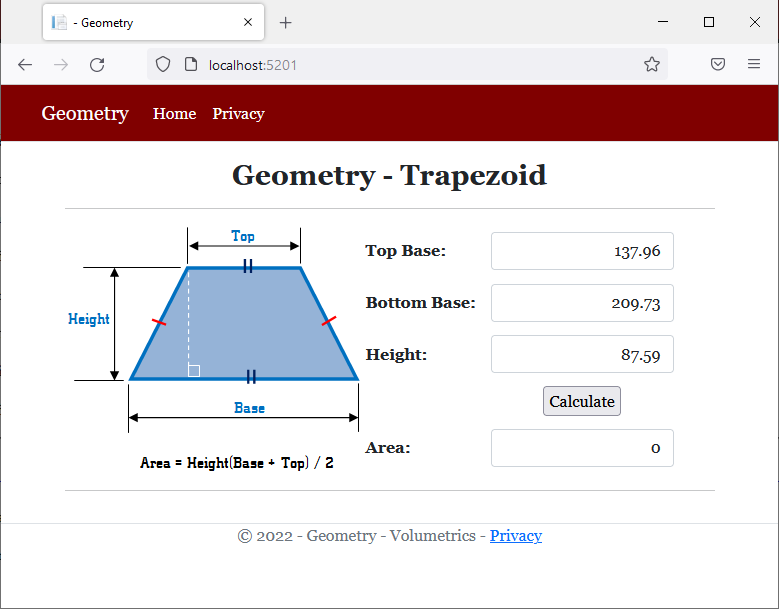Click the 'Height:' form label
This screenshot has width=779, height=609.
(x=396, y=354)
